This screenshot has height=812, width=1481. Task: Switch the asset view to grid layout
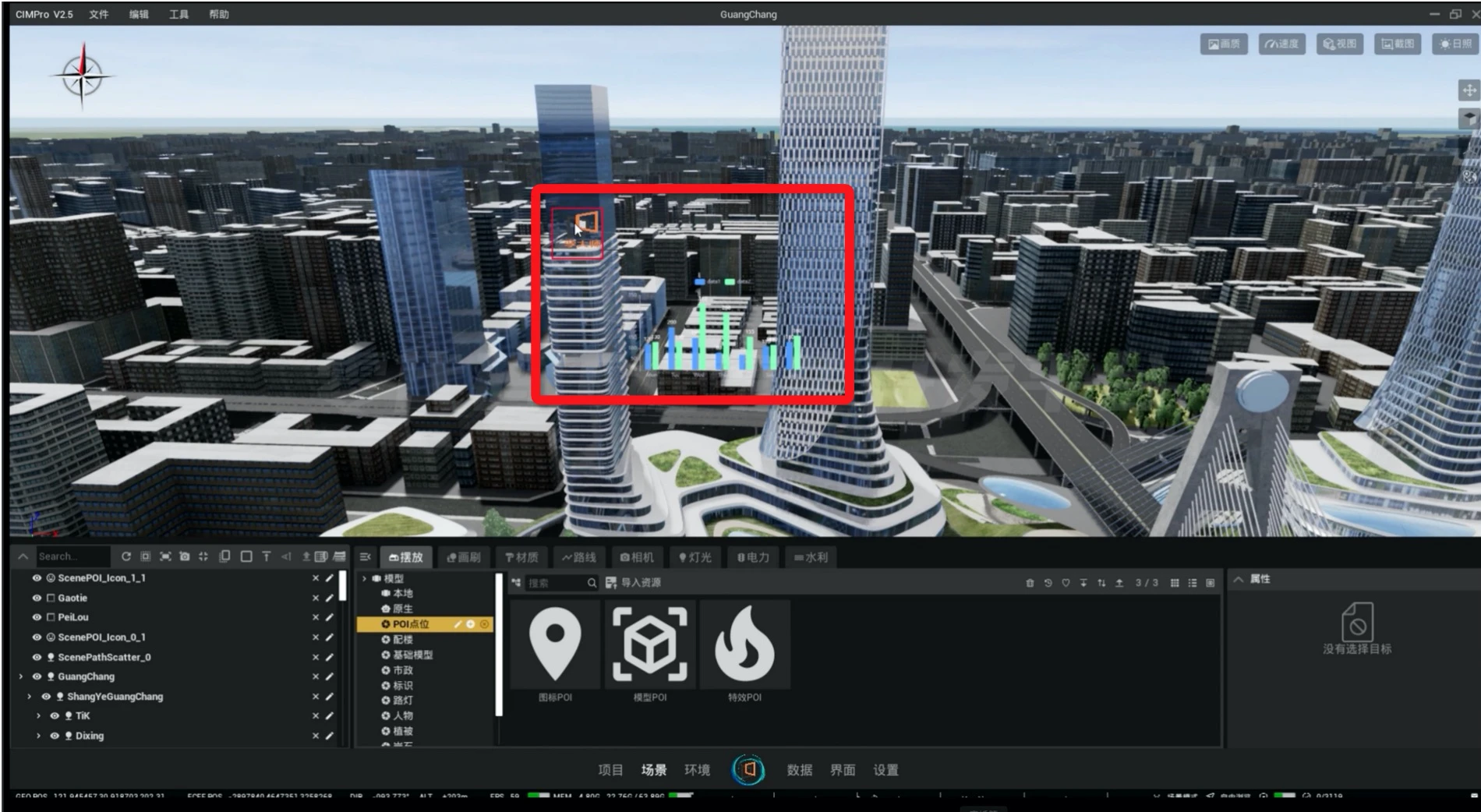(1175, 583)
